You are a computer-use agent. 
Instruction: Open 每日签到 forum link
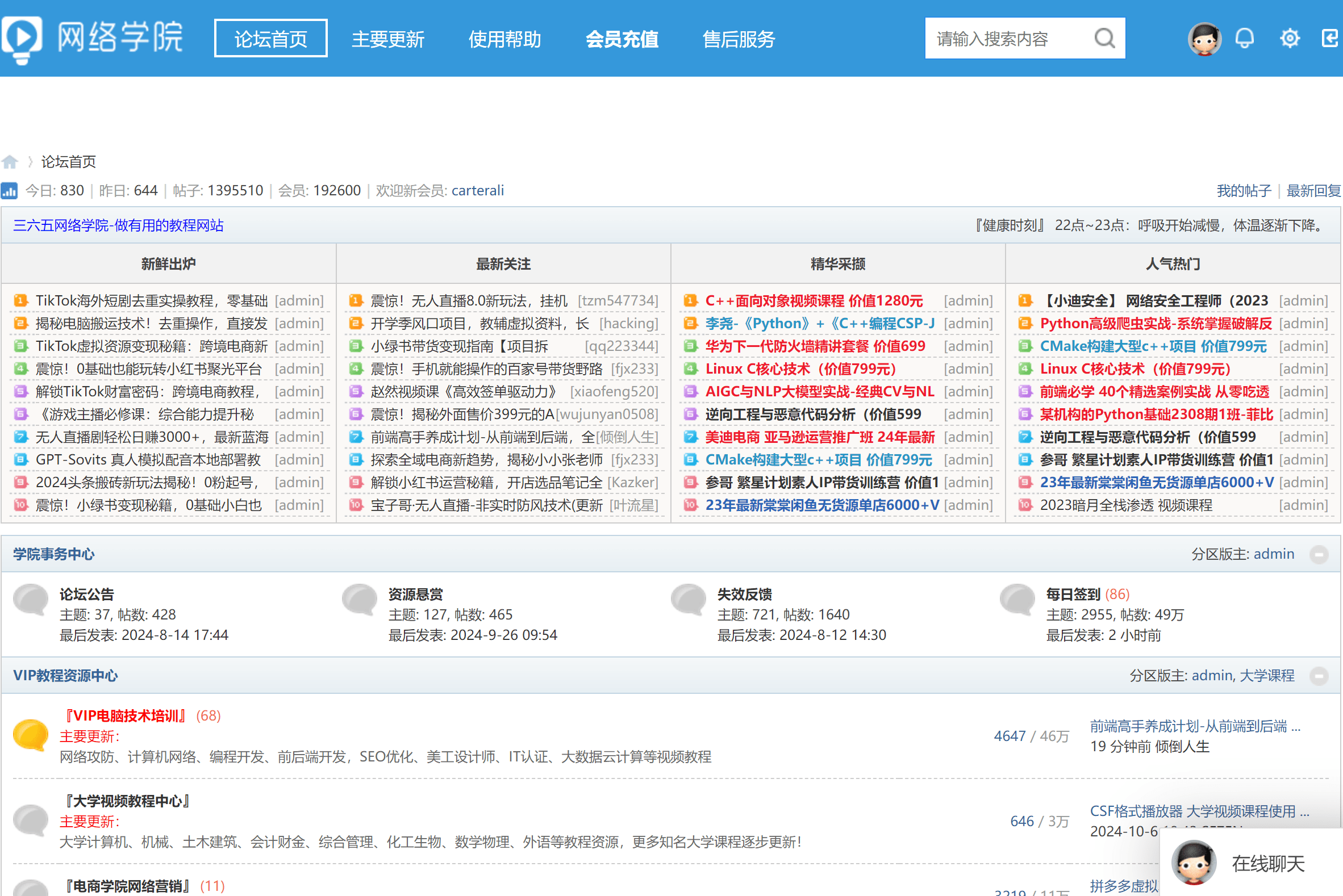[x=1073, y=594]
